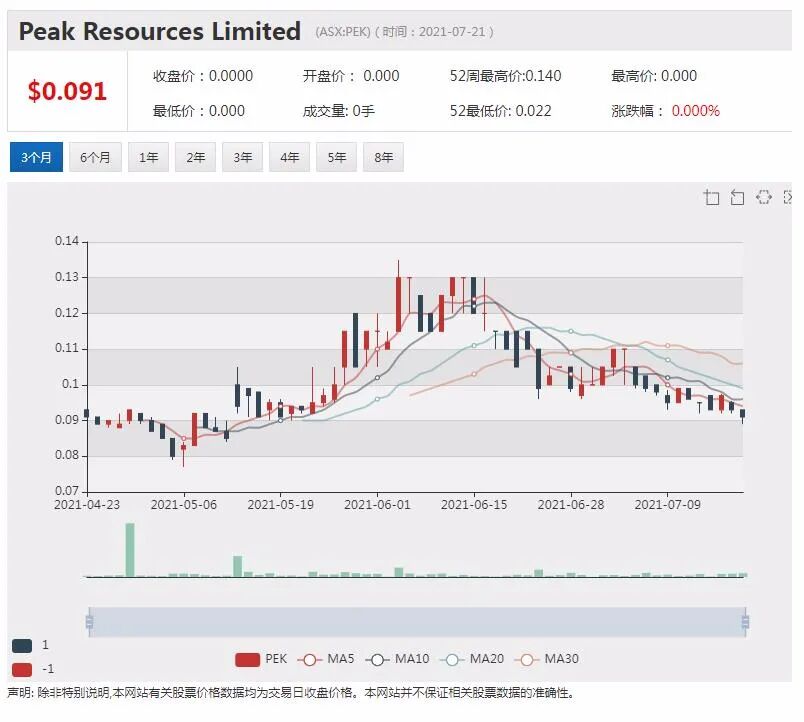This screenshot has height=722, width=804.
Task: Click the 2021-06-01 x-axis date label
Action: [377, 505]
